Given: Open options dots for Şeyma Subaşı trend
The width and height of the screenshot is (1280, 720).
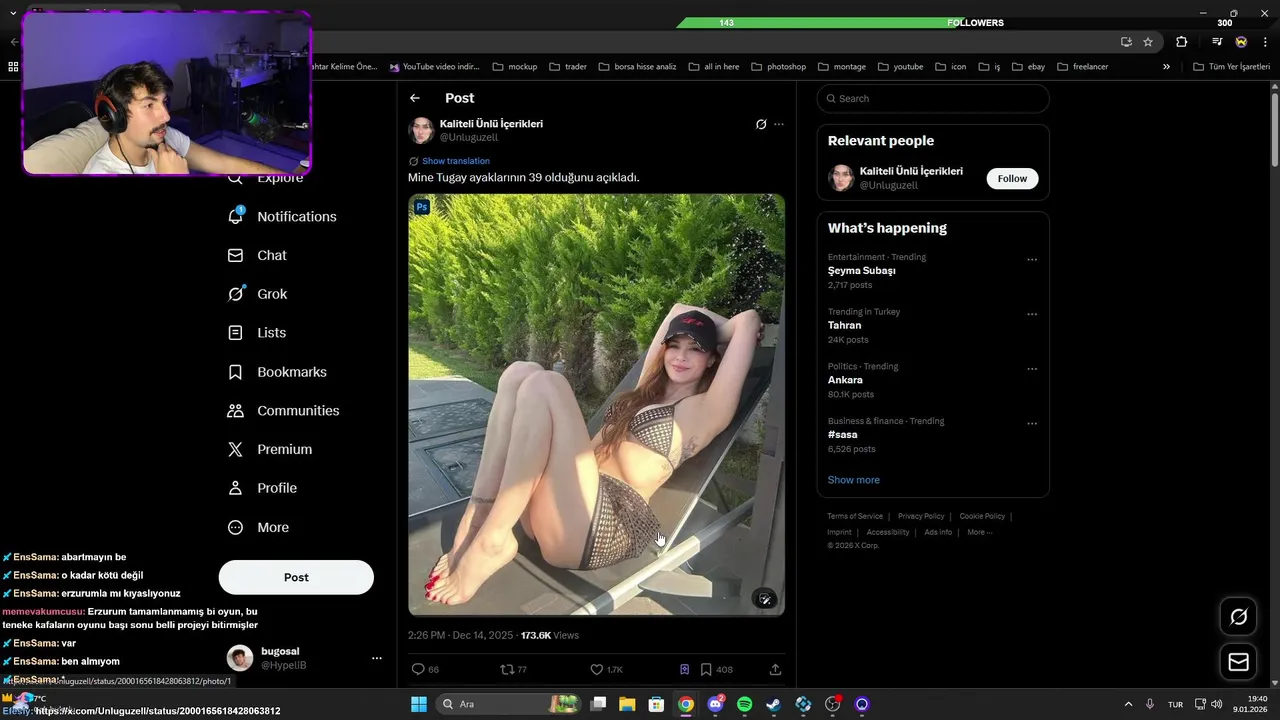Looking at the screenshot, I should pyautogui.click(x=1032, y=260).
